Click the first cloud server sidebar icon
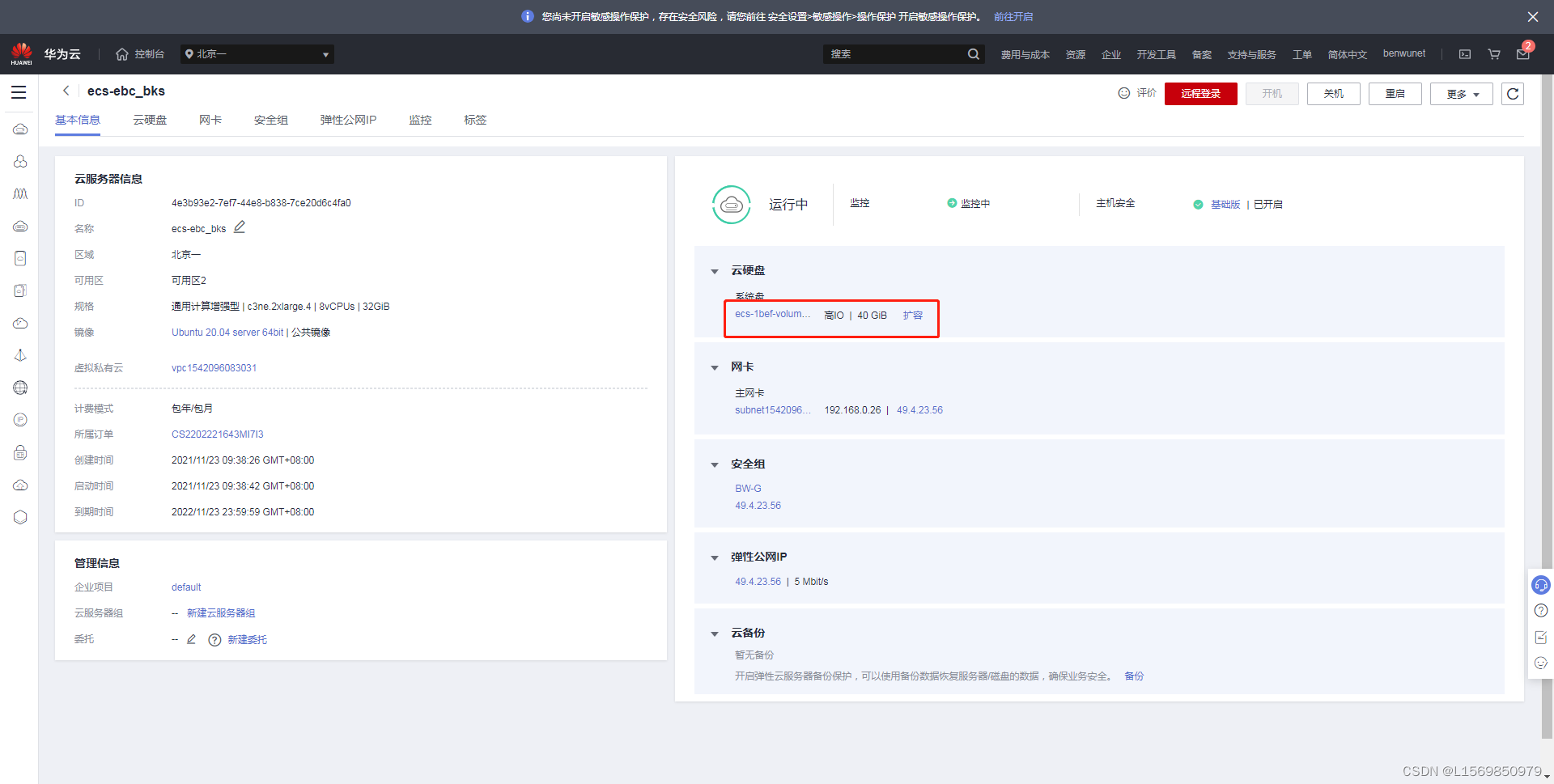Image resolution: width=1554 pixels, height=784 pixels. (20, 129)
